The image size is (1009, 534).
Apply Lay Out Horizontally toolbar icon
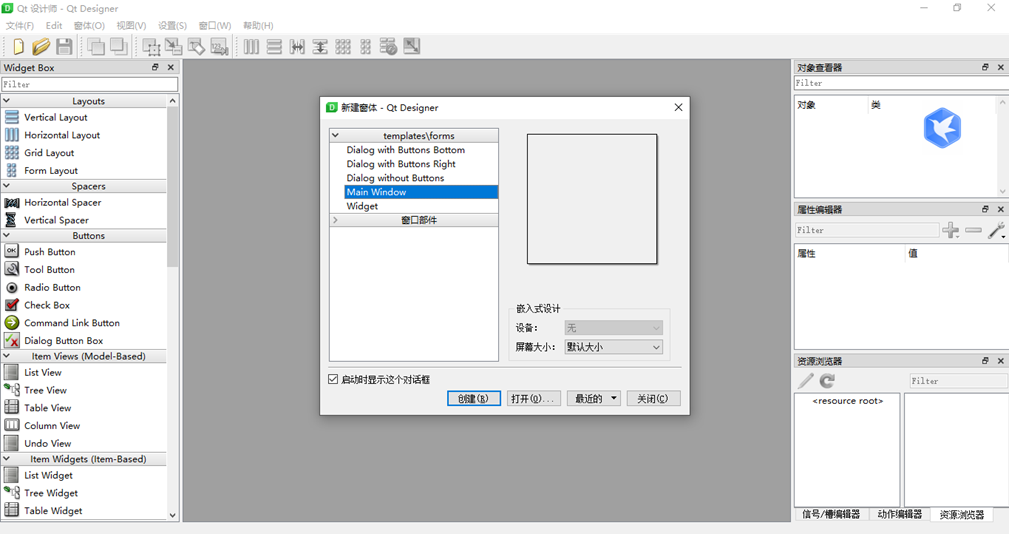pos(251,46)
